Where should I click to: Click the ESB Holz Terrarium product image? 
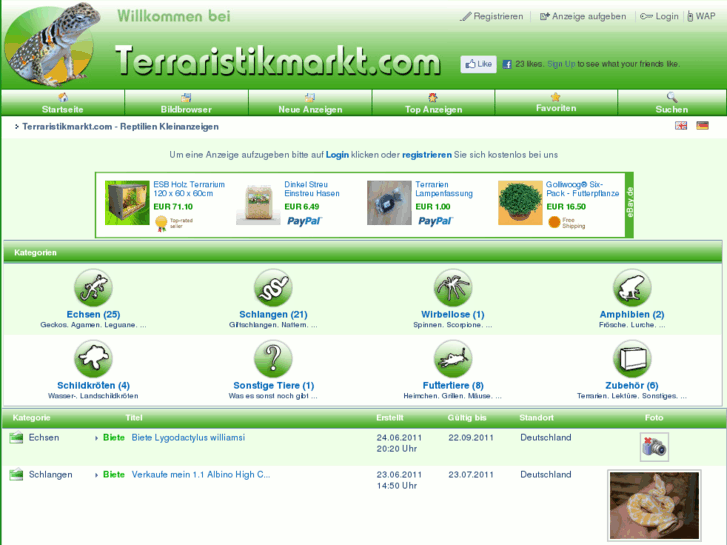pyautogui.click(x=127, y=203)
